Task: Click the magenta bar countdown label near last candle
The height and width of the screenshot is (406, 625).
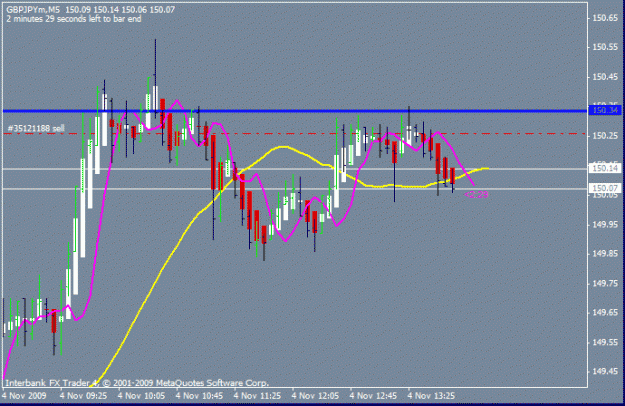Action: 476,194
